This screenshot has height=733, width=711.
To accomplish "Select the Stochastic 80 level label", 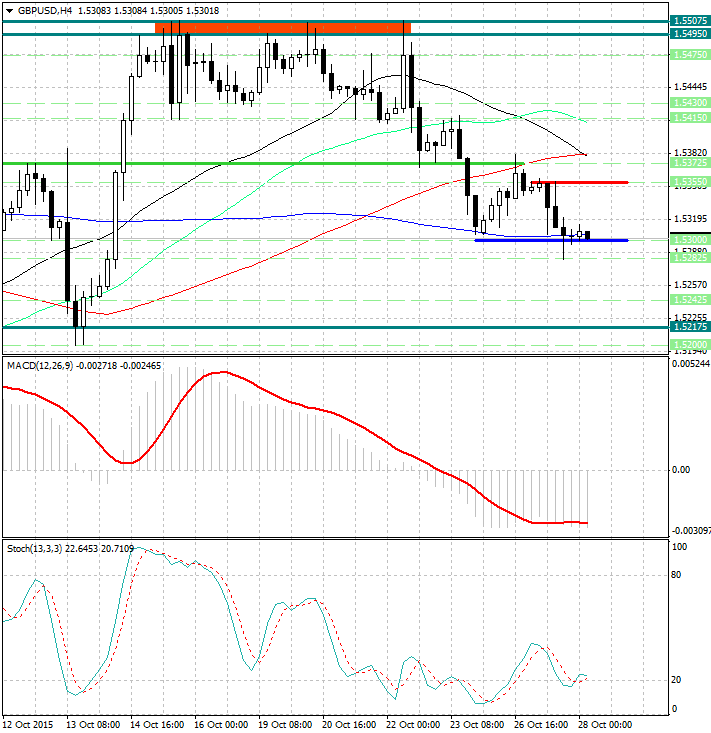I will point(676,575).
